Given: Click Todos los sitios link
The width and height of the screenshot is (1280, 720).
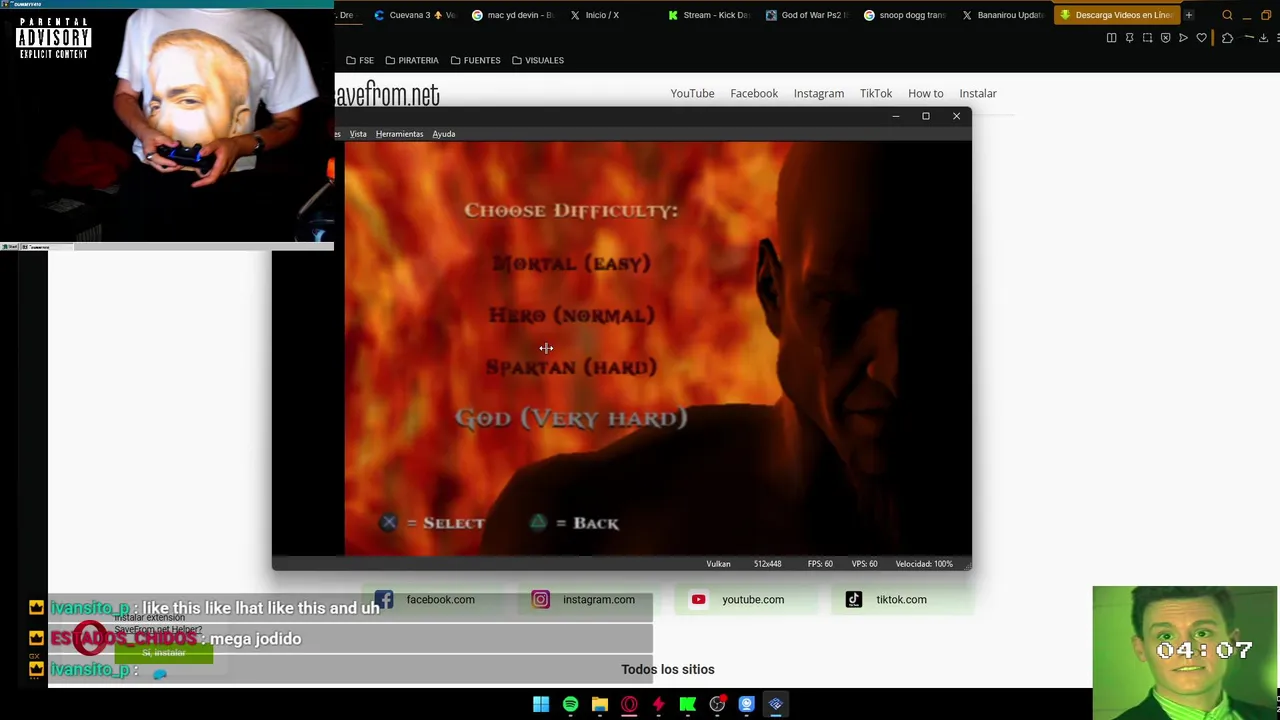Looking at the screenshot, I should [x=668, y=670].
